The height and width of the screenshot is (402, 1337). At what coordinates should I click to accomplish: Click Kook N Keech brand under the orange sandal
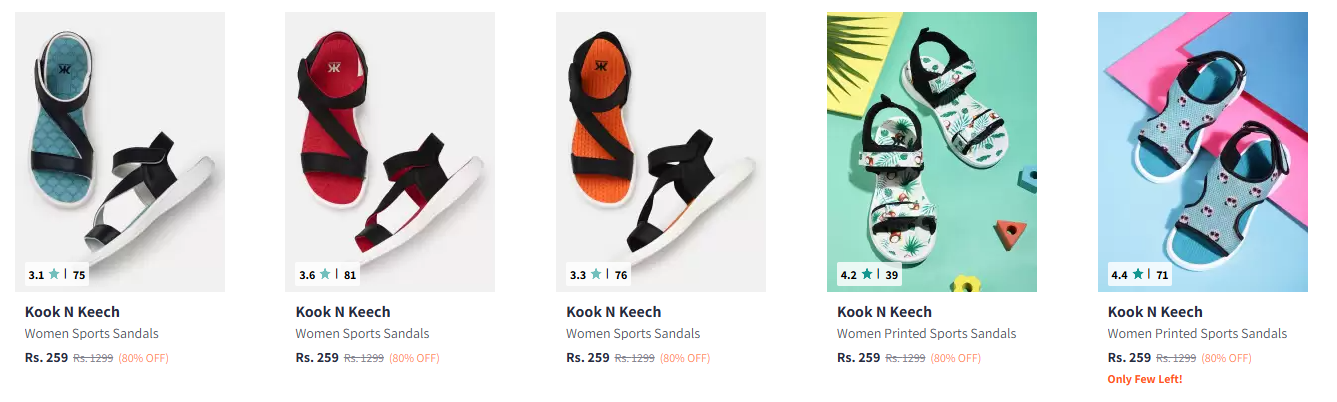(614, 312)
